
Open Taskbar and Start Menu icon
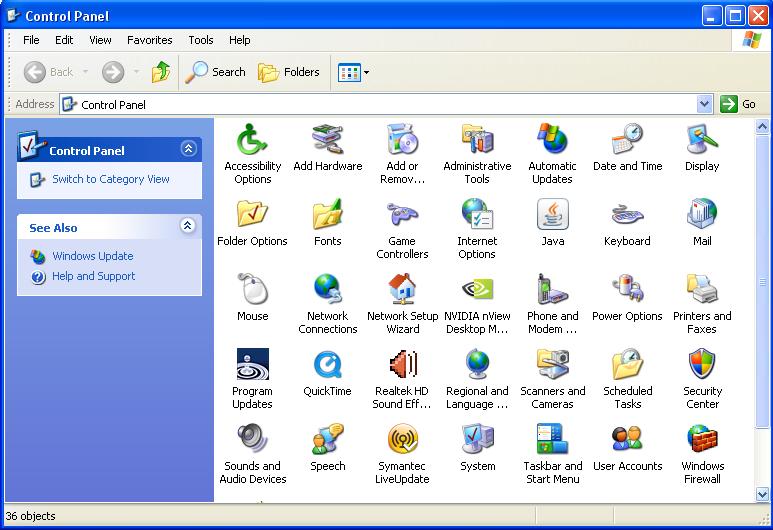pos(552,439)
